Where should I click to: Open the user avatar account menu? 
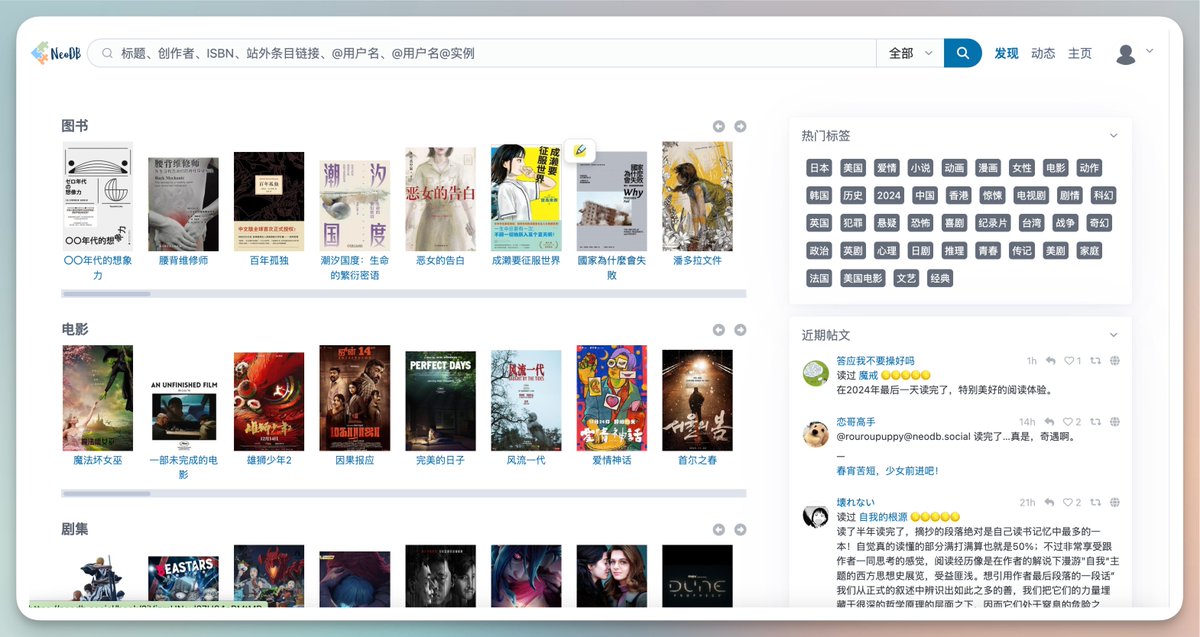tap(1126, 54)
